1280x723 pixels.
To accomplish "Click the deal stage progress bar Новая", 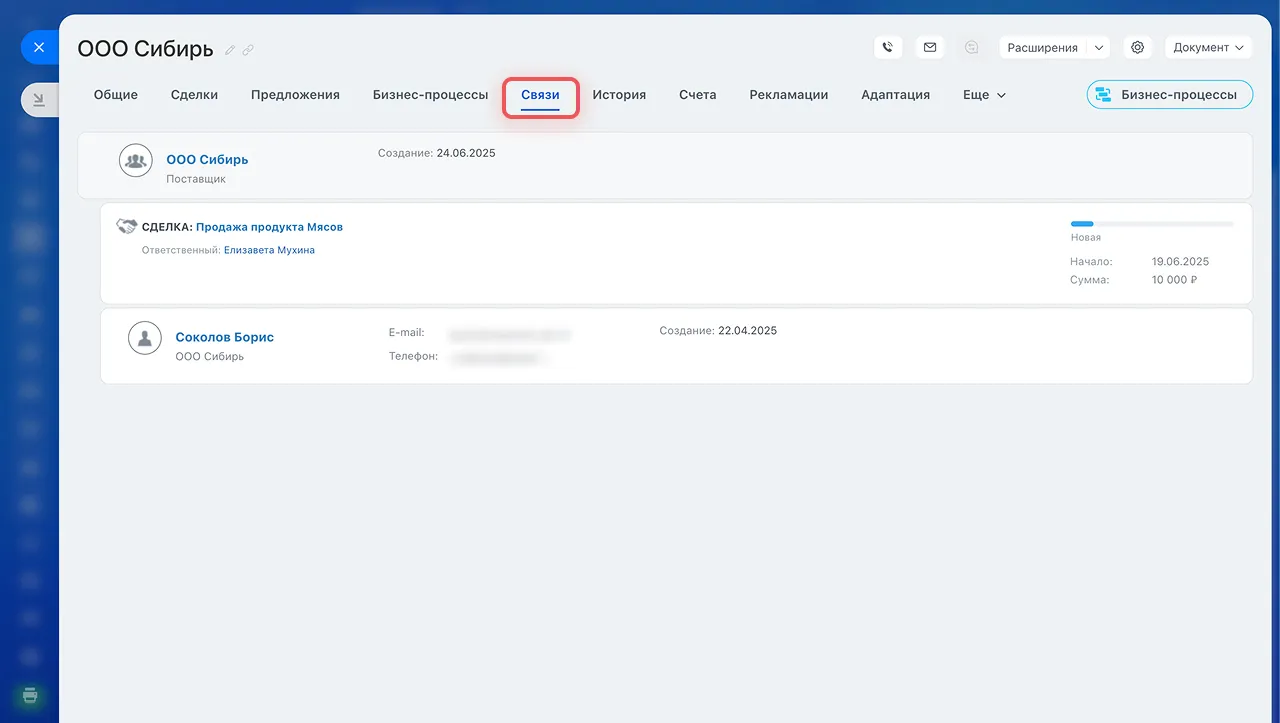I will [1152, 224].
